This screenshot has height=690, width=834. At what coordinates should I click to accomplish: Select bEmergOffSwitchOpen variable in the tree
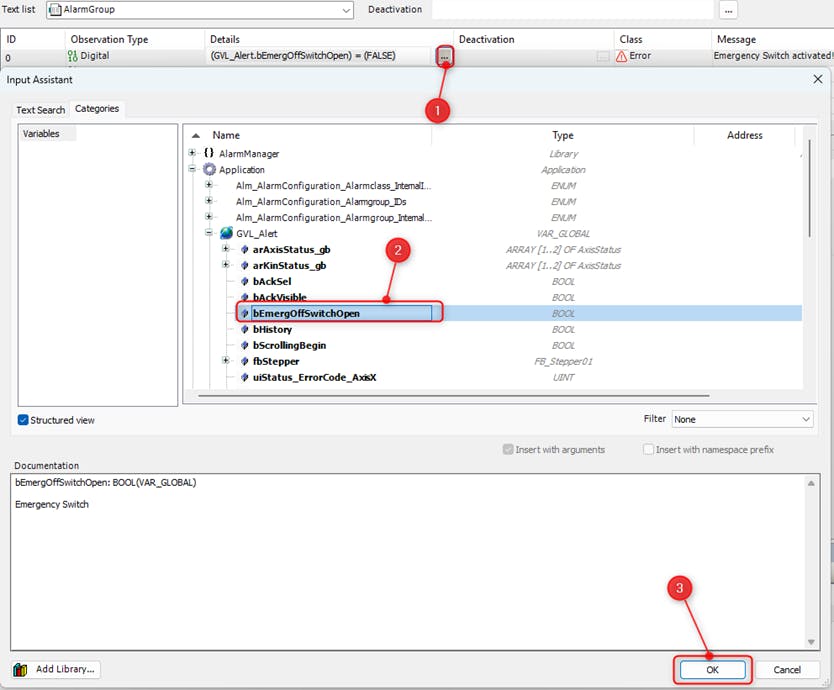(306, 313)
